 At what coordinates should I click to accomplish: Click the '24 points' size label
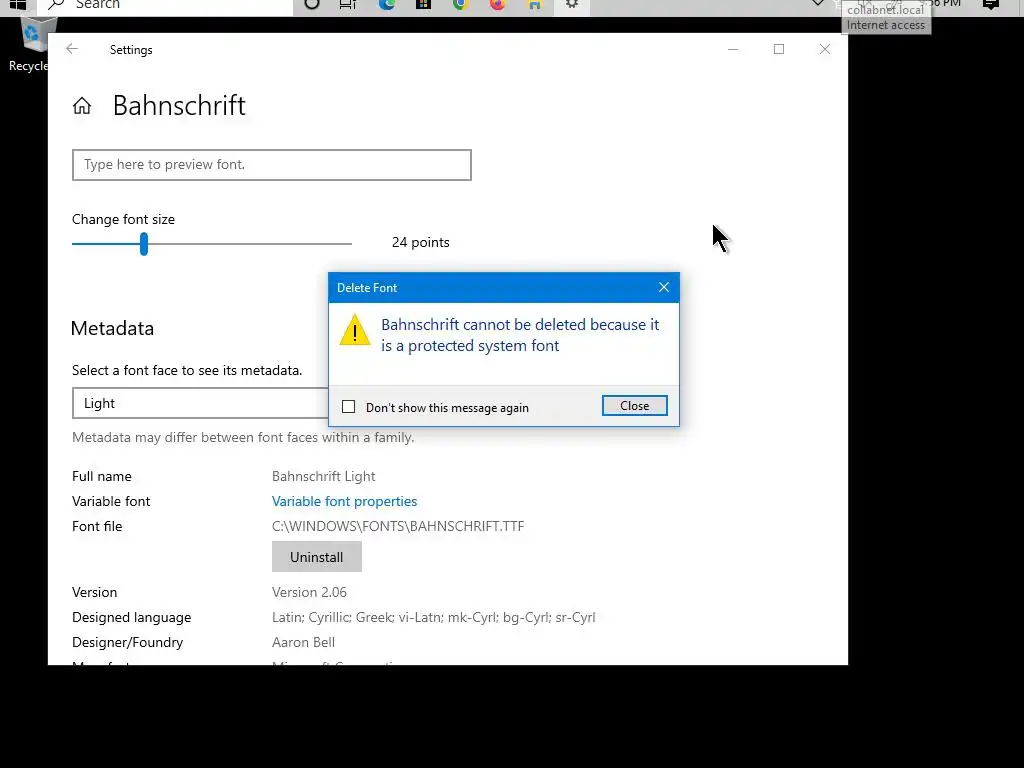[421, 242]
